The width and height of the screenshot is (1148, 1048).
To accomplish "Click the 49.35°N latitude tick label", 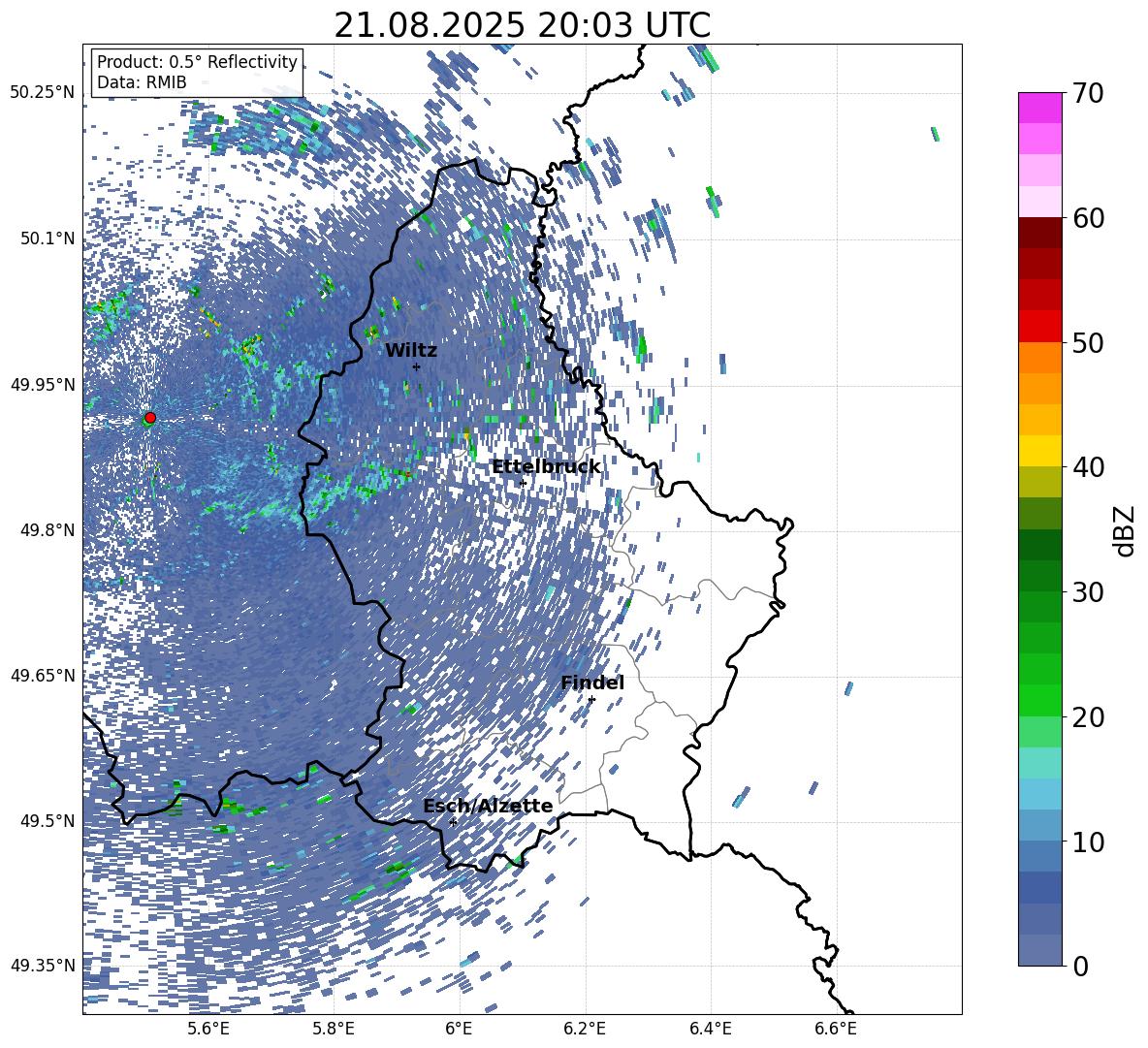I will tap(43, 966).
